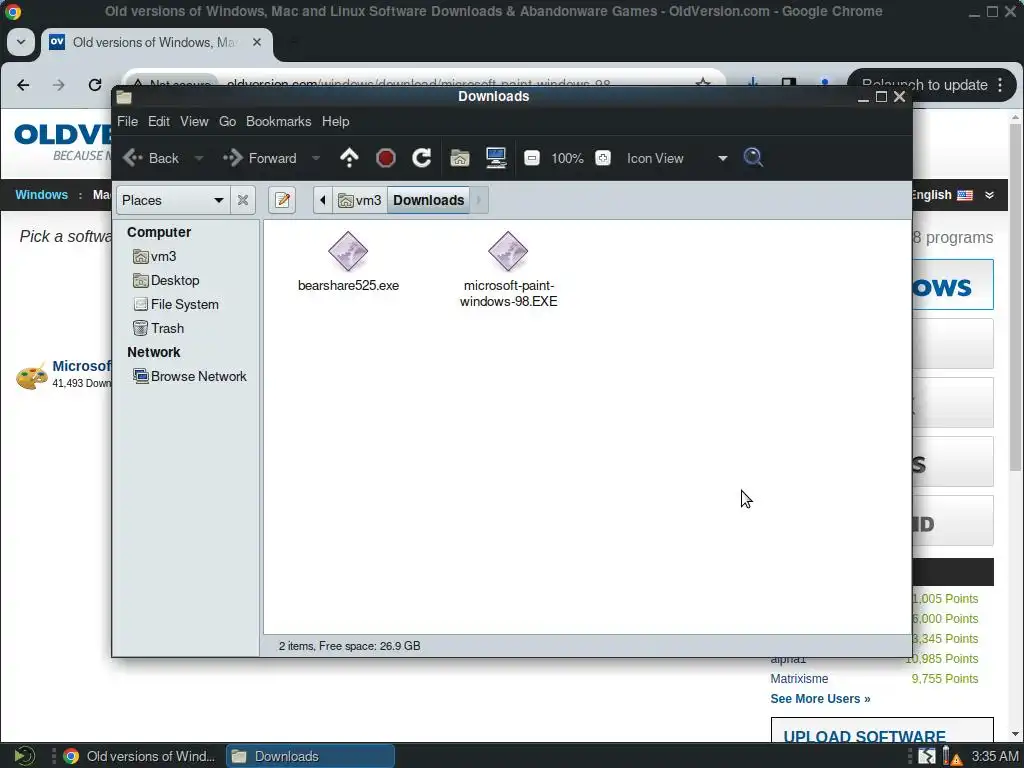Click status text '2 items, Free space: 26.9 GB'

pos(349,646)
